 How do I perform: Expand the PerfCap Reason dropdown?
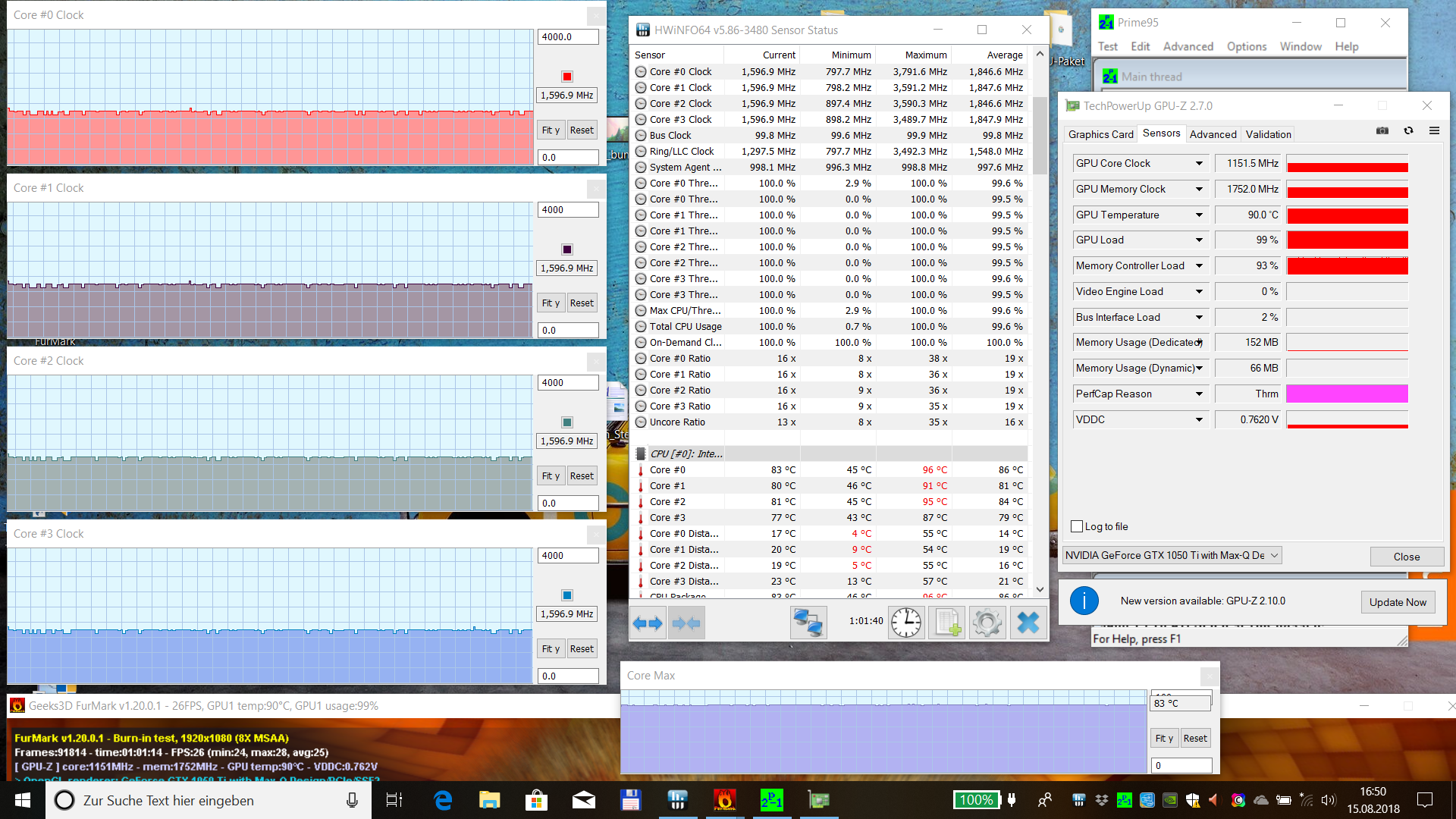pos(1199,394)
